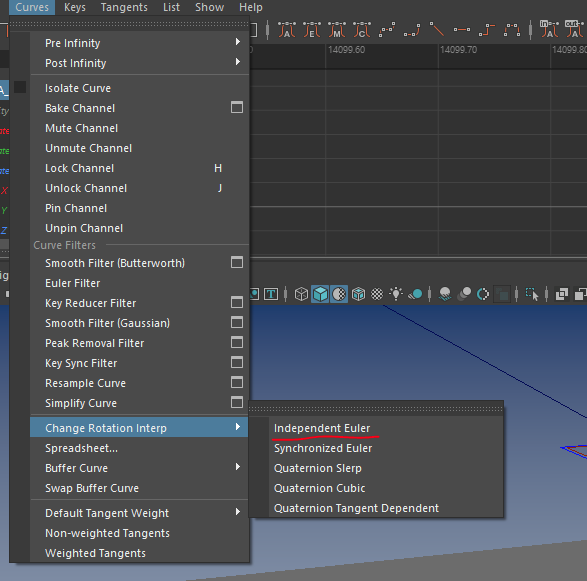Click the Isolate Select icon
Viewport: 587px width, 581px height.
(532, 294)
